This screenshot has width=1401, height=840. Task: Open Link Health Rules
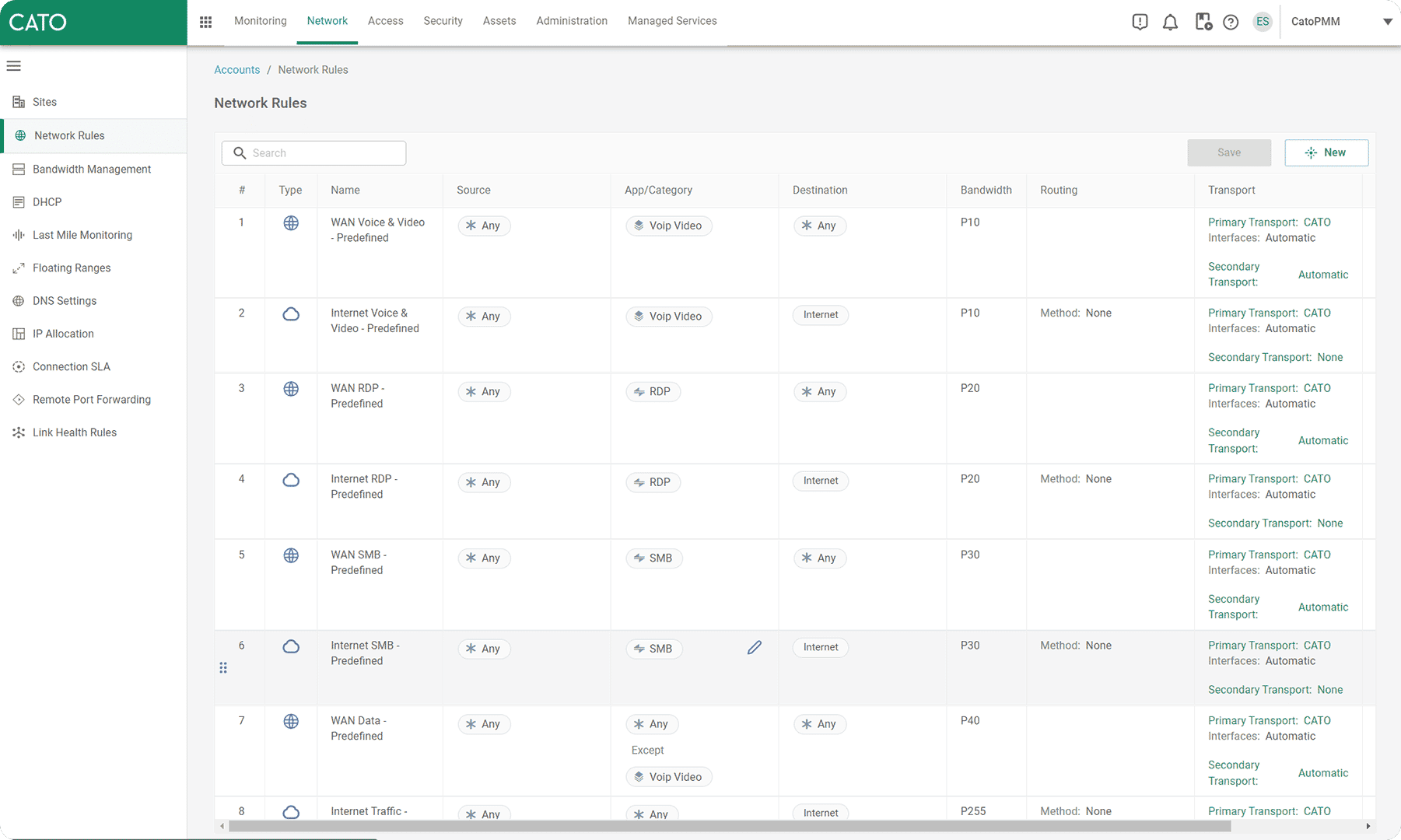click(74, 432)
